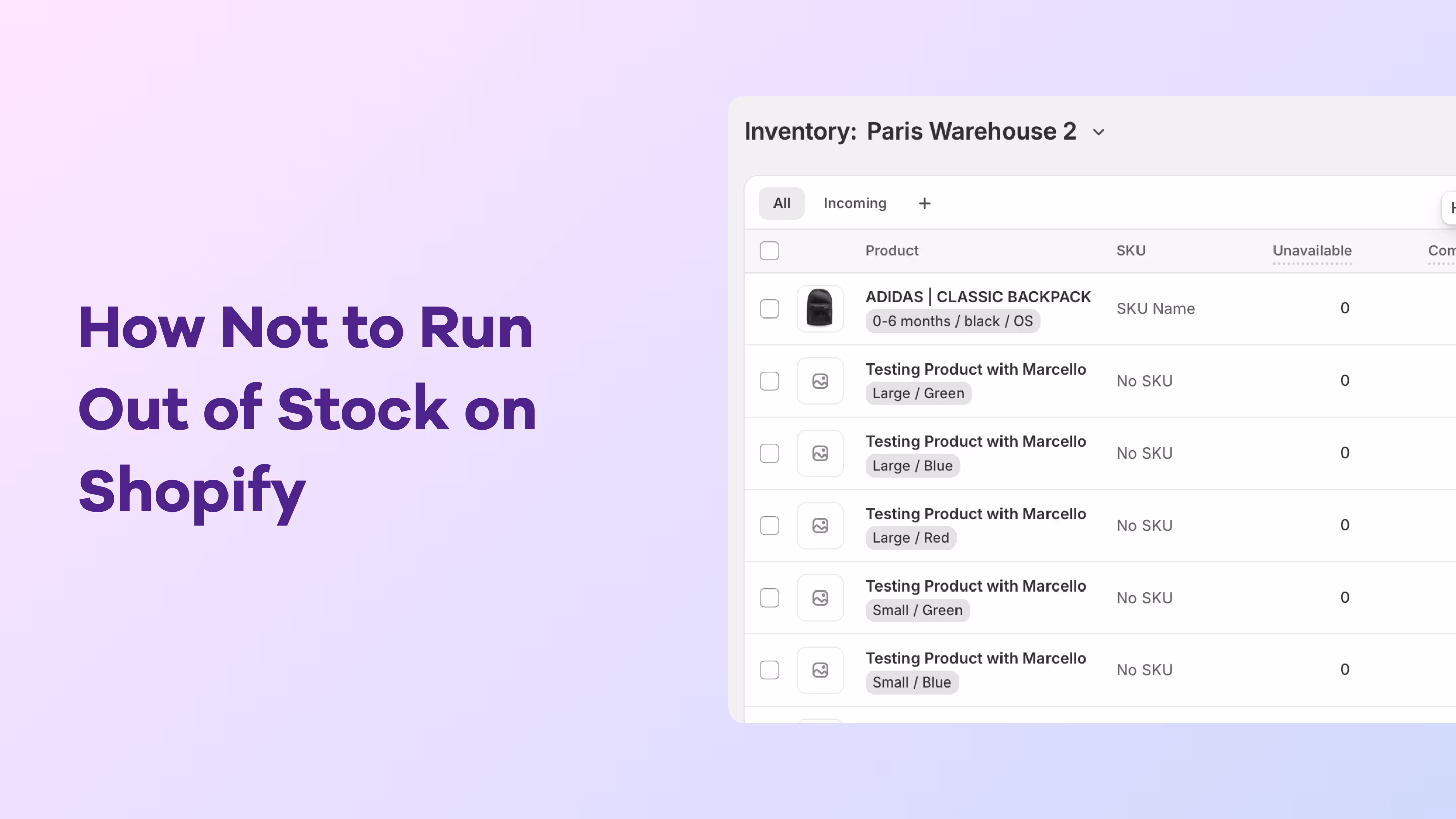Click placeholder image icon for Small / Green
The image size is (1456, 819).
coord(820,598)
